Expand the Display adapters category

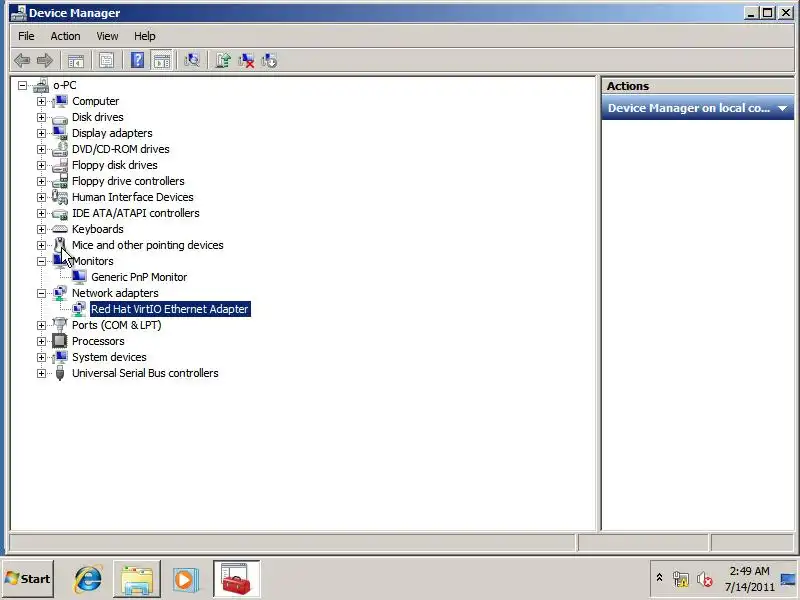pyautogui.click(x=41, y=133)
